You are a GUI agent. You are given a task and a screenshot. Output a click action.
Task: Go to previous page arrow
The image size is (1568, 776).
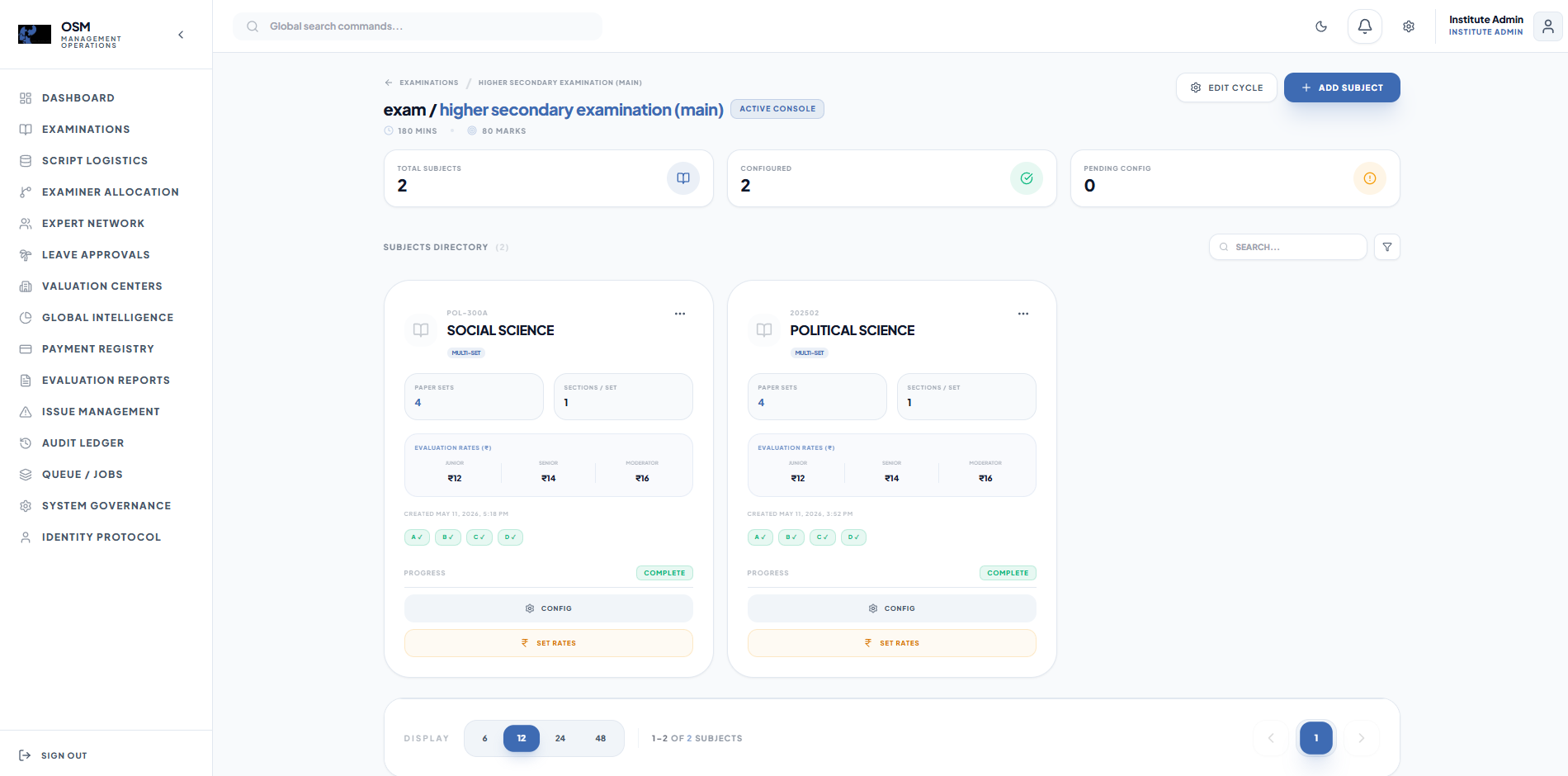(x=1271, y=738)
